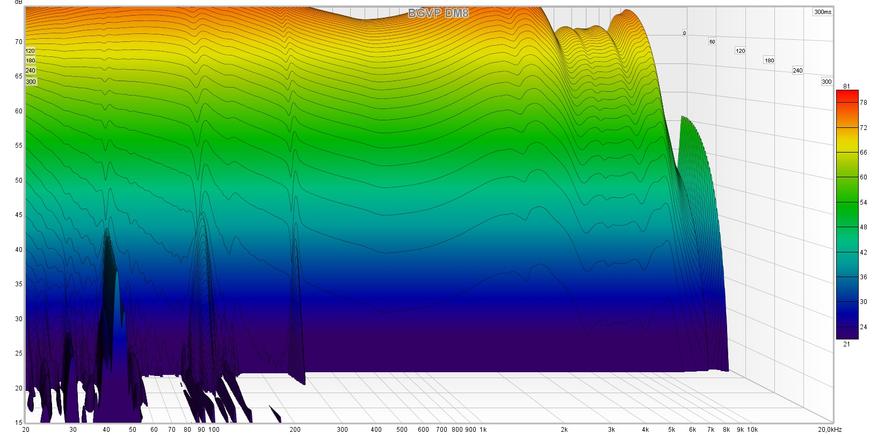Click the 500 label on the frequency axis
877x435 pixels.
[x=402, y=430]
